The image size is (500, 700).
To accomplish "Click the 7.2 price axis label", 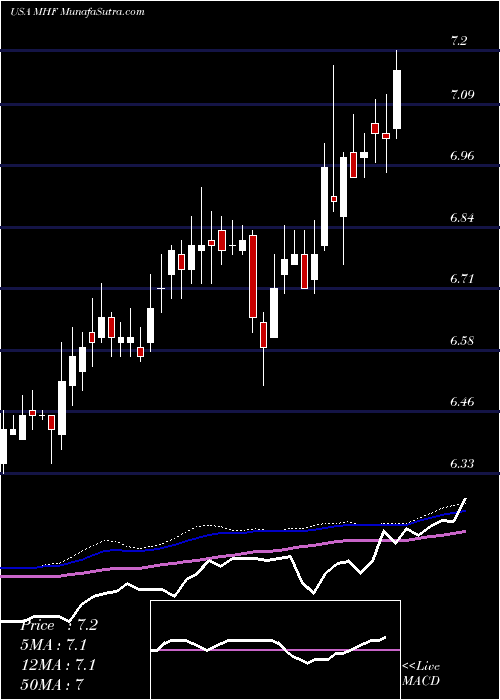I will tap(459, 41).
